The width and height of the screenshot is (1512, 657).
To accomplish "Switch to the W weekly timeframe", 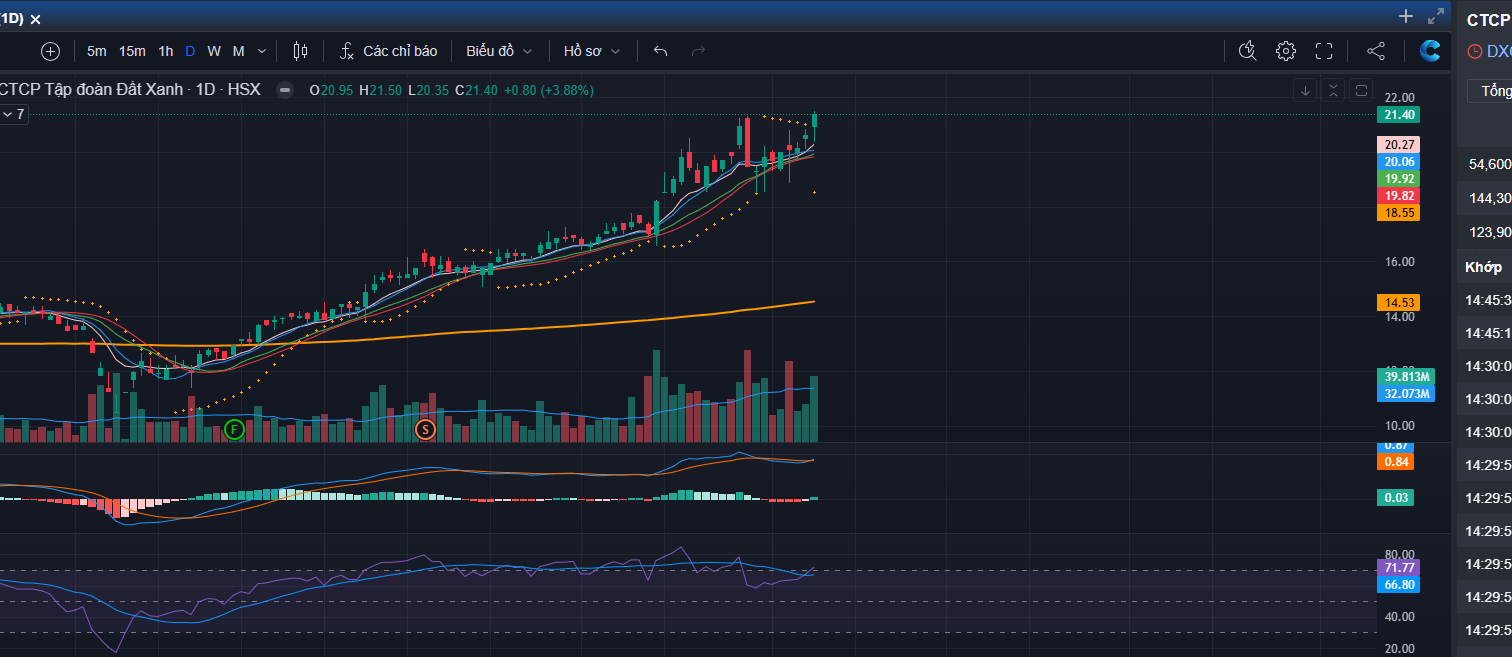I will point(214,51).
